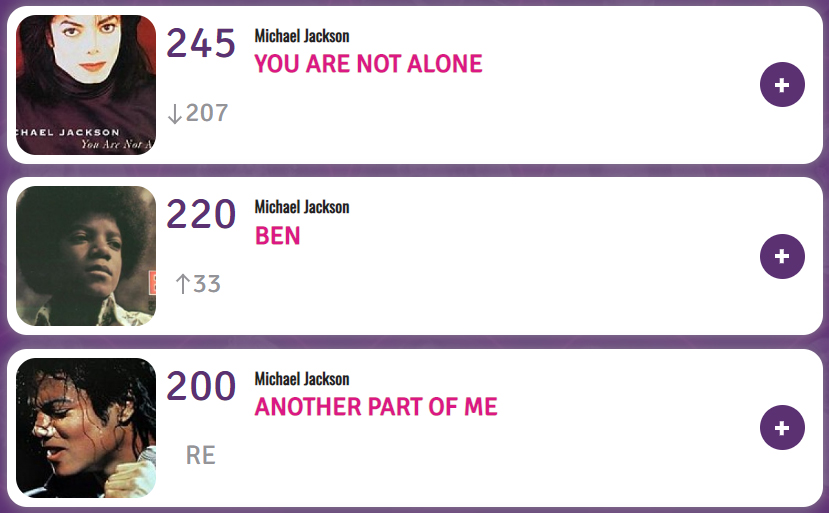Screen dimensions: 829x513
Task: Click the up arrow 33 movement indicator
Action: pos(198,284)
